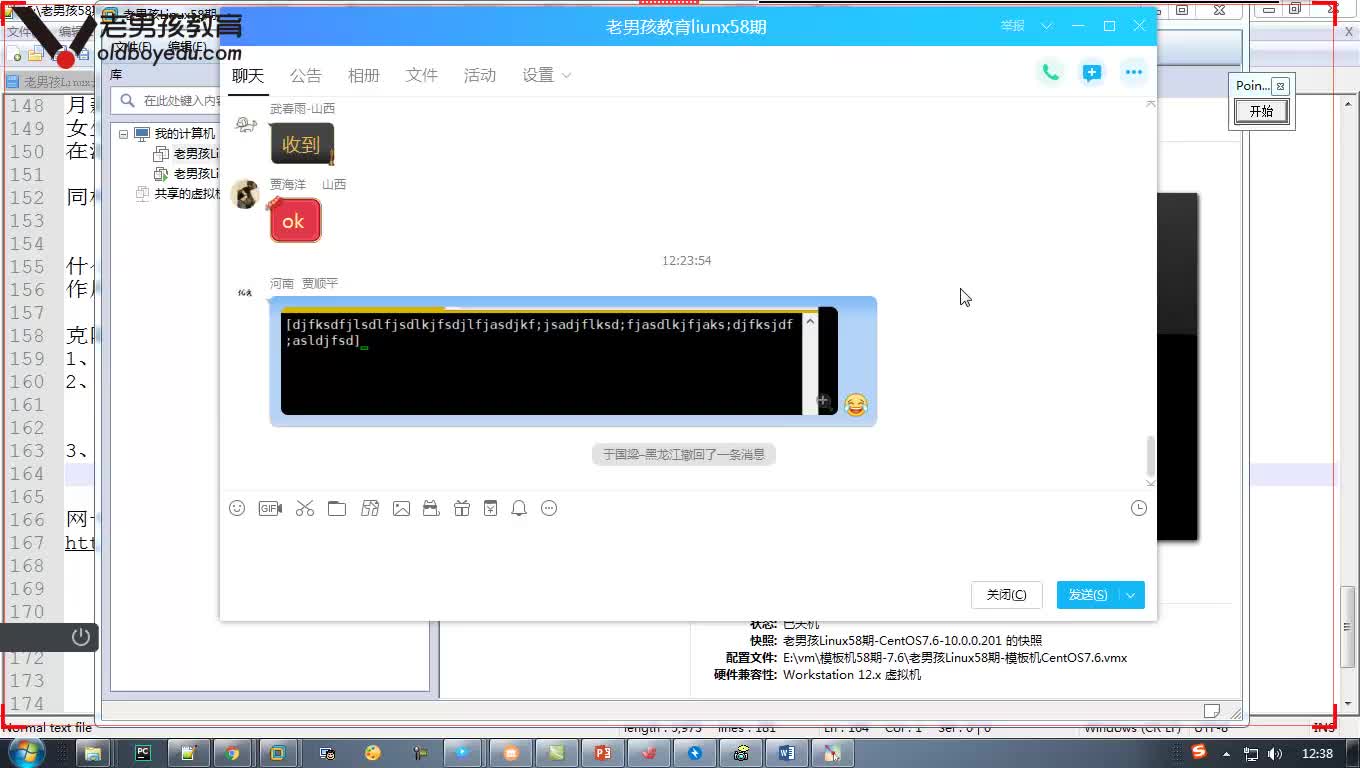Click sender name 贾海洋

point(288,185)
